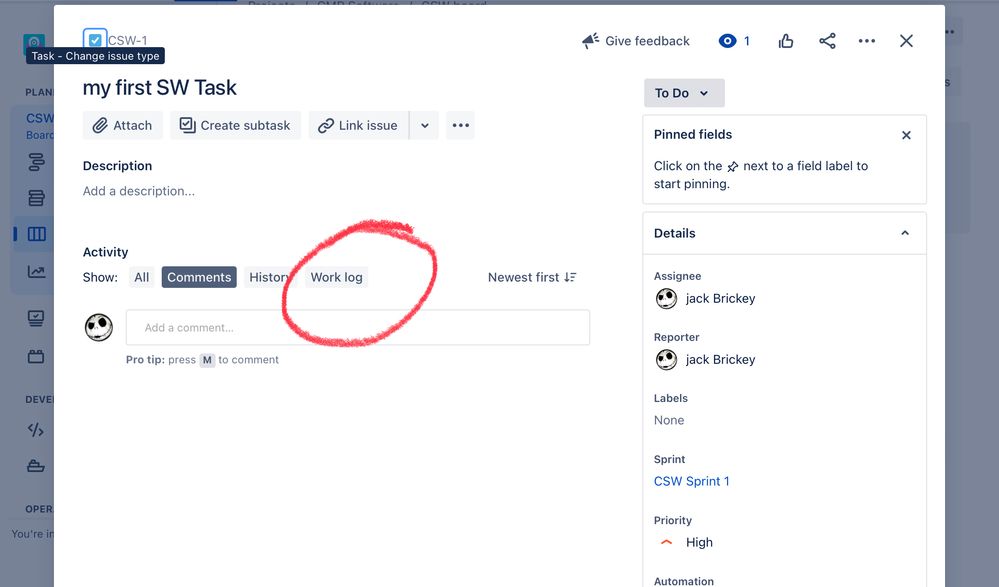Collapse the Details section chevron

tap(905, 233)
